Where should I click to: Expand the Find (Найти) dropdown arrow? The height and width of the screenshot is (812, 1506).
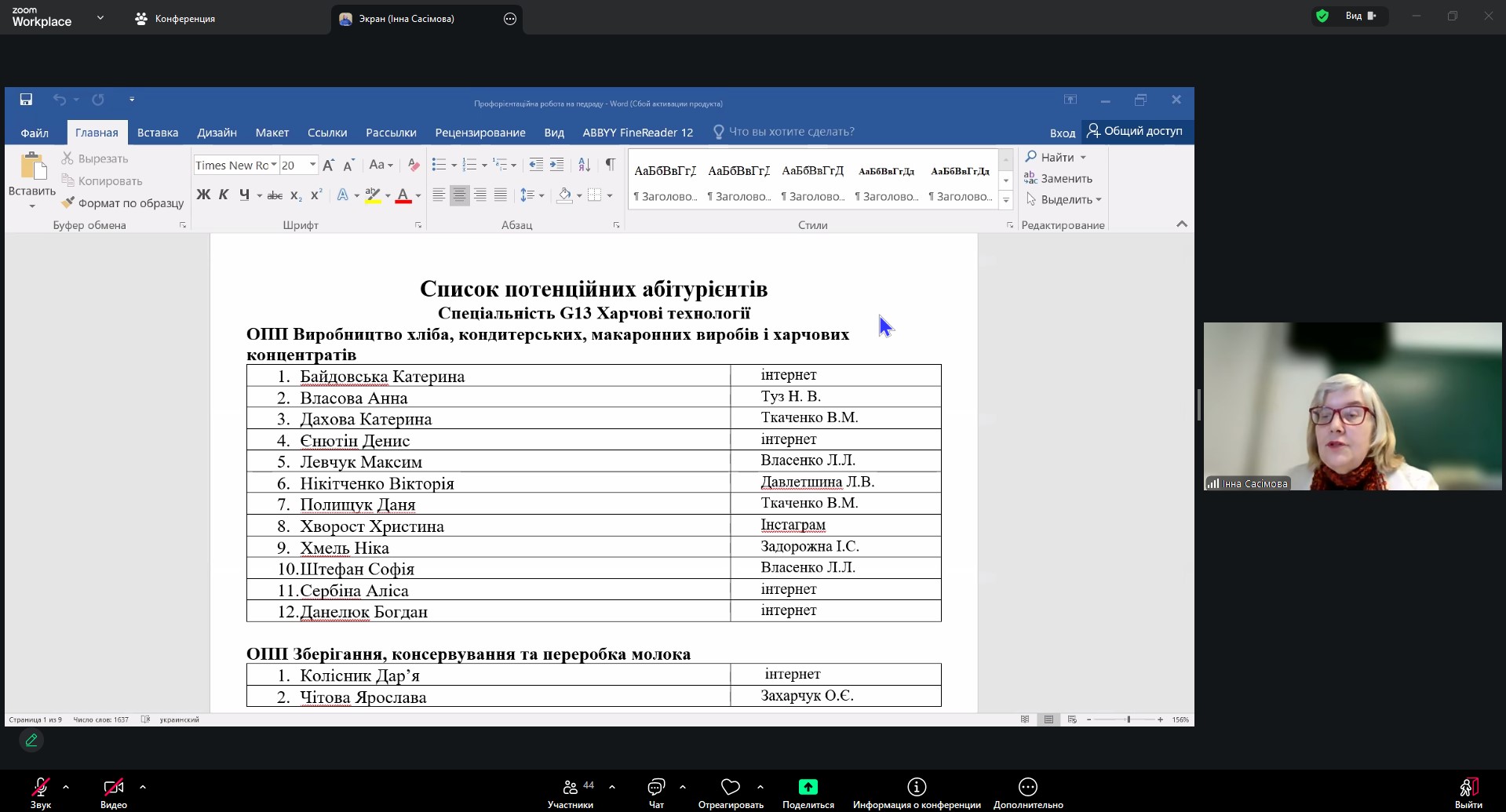click(1083, 158)
